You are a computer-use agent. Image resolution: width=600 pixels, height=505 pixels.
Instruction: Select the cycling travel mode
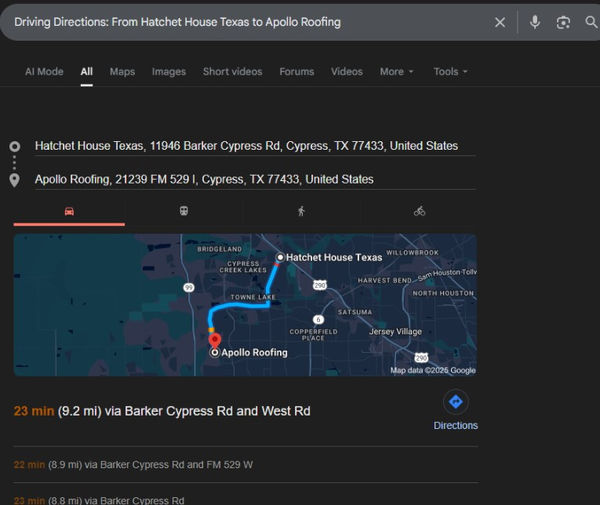[x=419, y=211]
